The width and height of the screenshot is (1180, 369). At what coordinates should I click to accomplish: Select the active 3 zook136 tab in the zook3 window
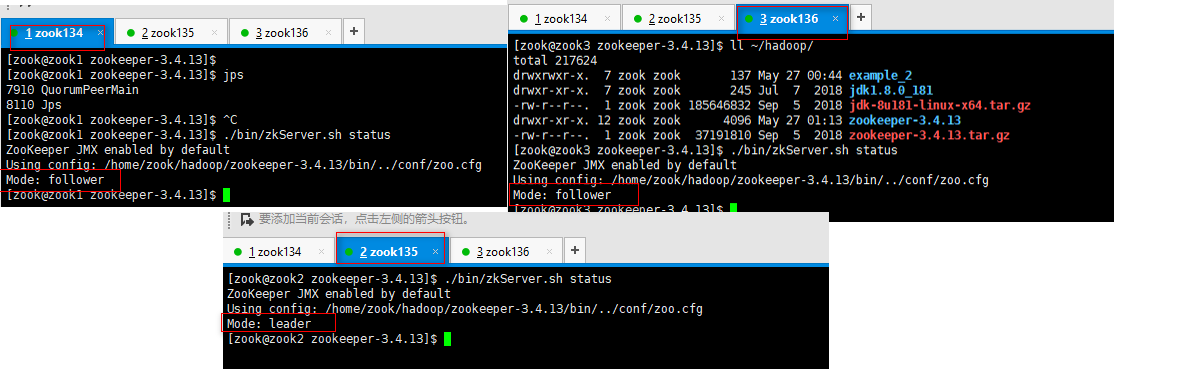point(791,19)
